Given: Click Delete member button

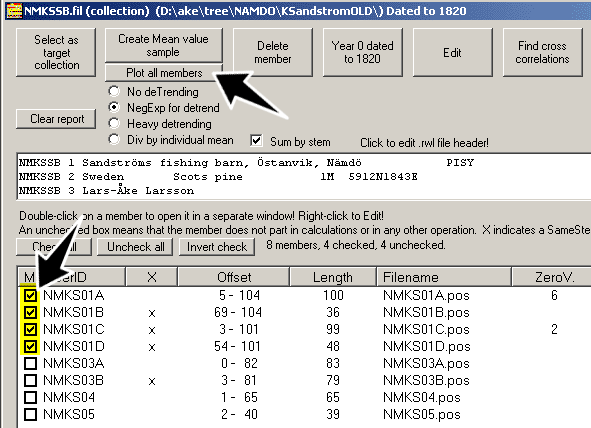Looking at the screenshot, I should point(273,52).
